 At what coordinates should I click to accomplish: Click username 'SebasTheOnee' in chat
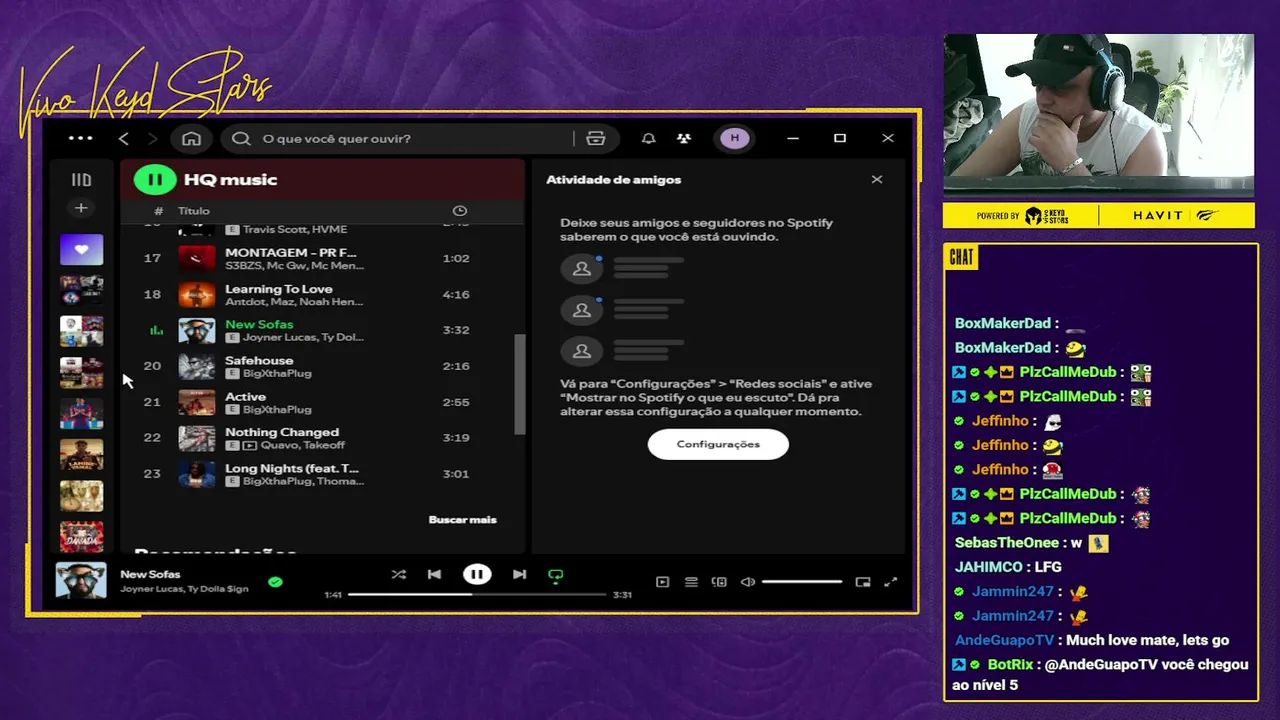tap(1006, 543)
